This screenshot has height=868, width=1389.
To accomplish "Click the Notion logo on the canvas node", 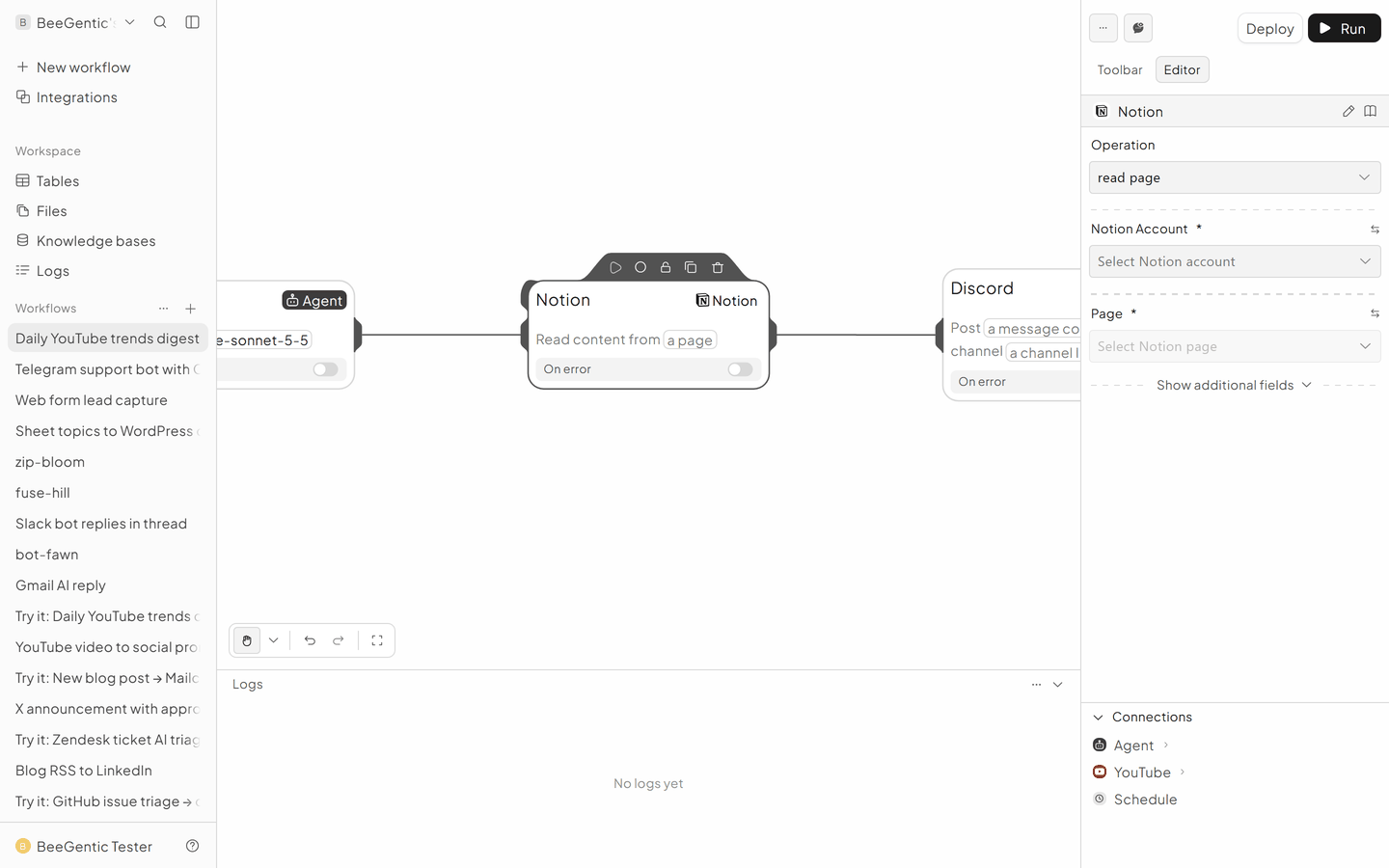I will click(702, 301).
